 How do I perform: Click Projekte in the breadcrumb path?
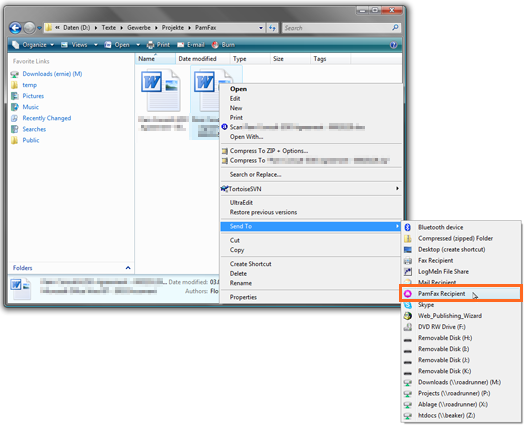click(173, 28)
